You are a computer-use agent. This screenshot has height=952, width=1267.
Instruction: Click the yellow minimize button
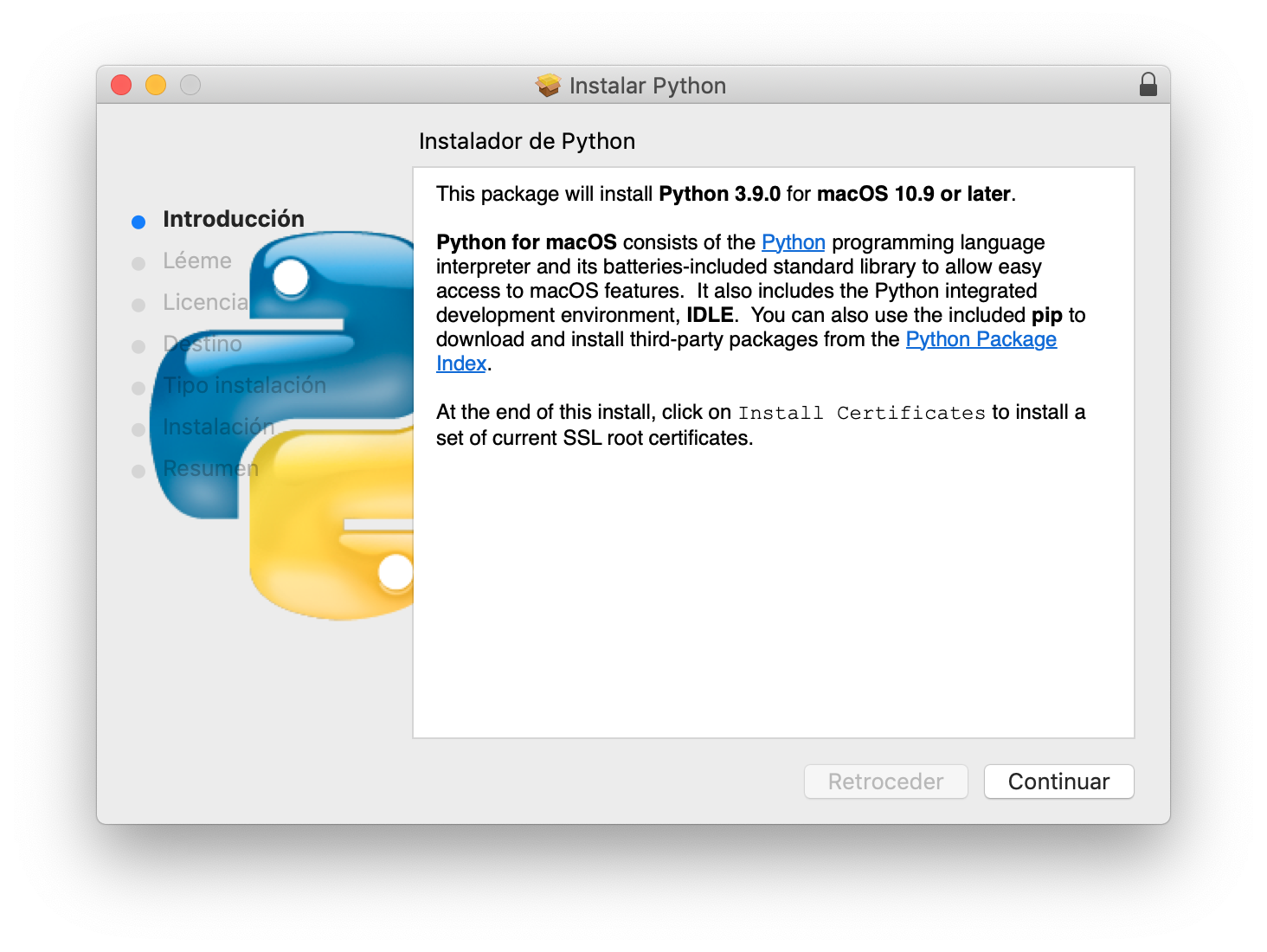156,85
